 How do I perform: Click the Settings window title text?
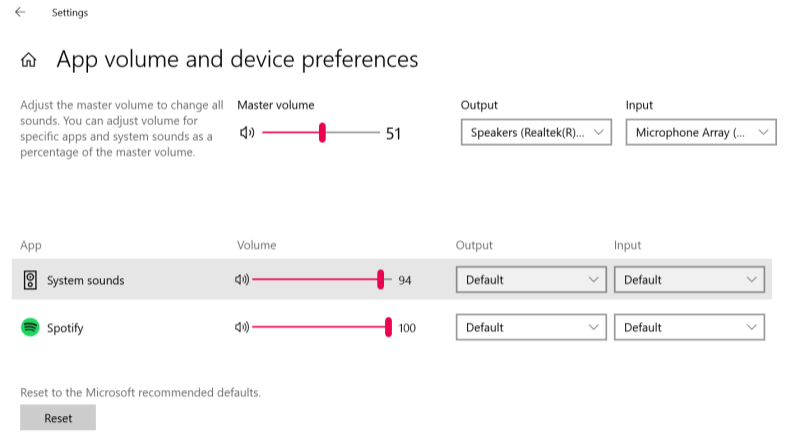[70, 13]
